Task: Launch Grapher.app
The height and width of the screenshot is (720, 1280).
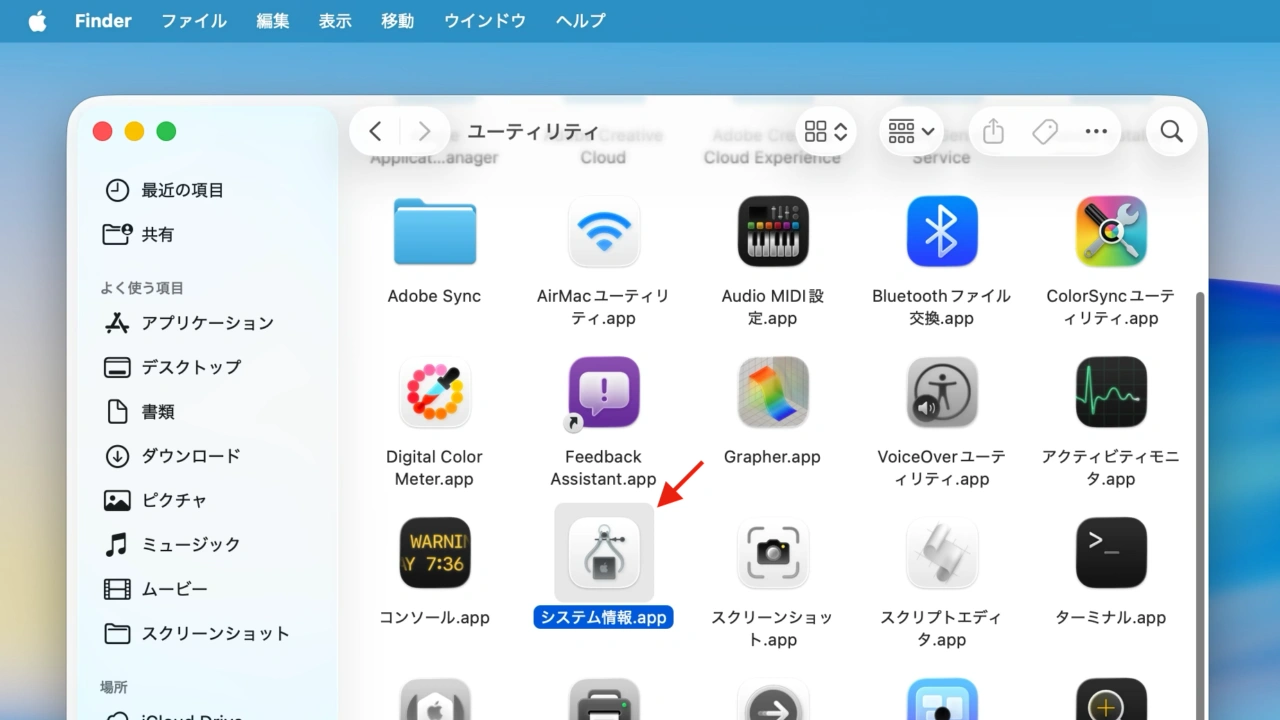Action: point(772,392)
